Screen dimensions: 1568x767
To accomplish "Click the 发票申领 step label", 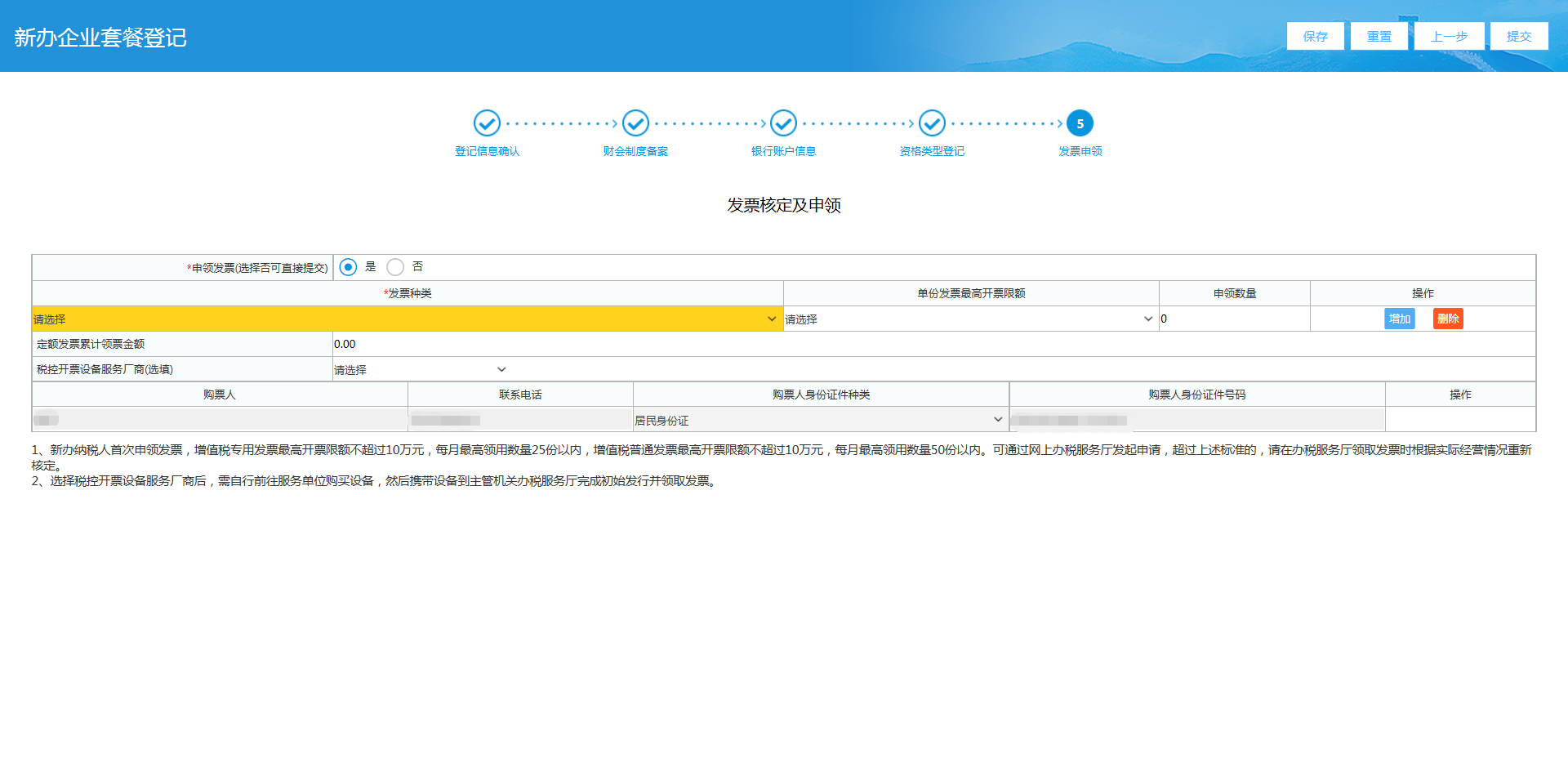I will 1080,151.
